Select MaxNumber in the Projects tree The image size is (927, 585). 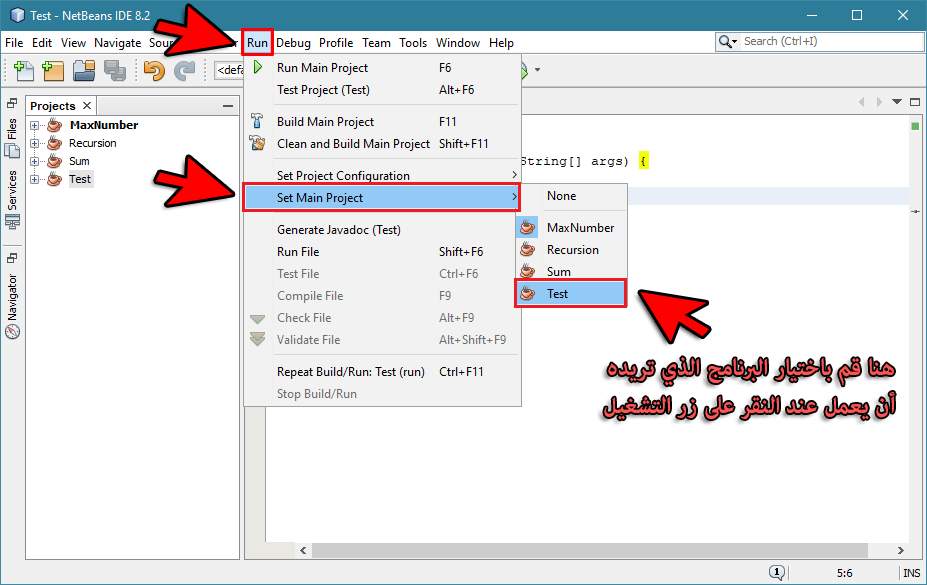pos(103,125)
